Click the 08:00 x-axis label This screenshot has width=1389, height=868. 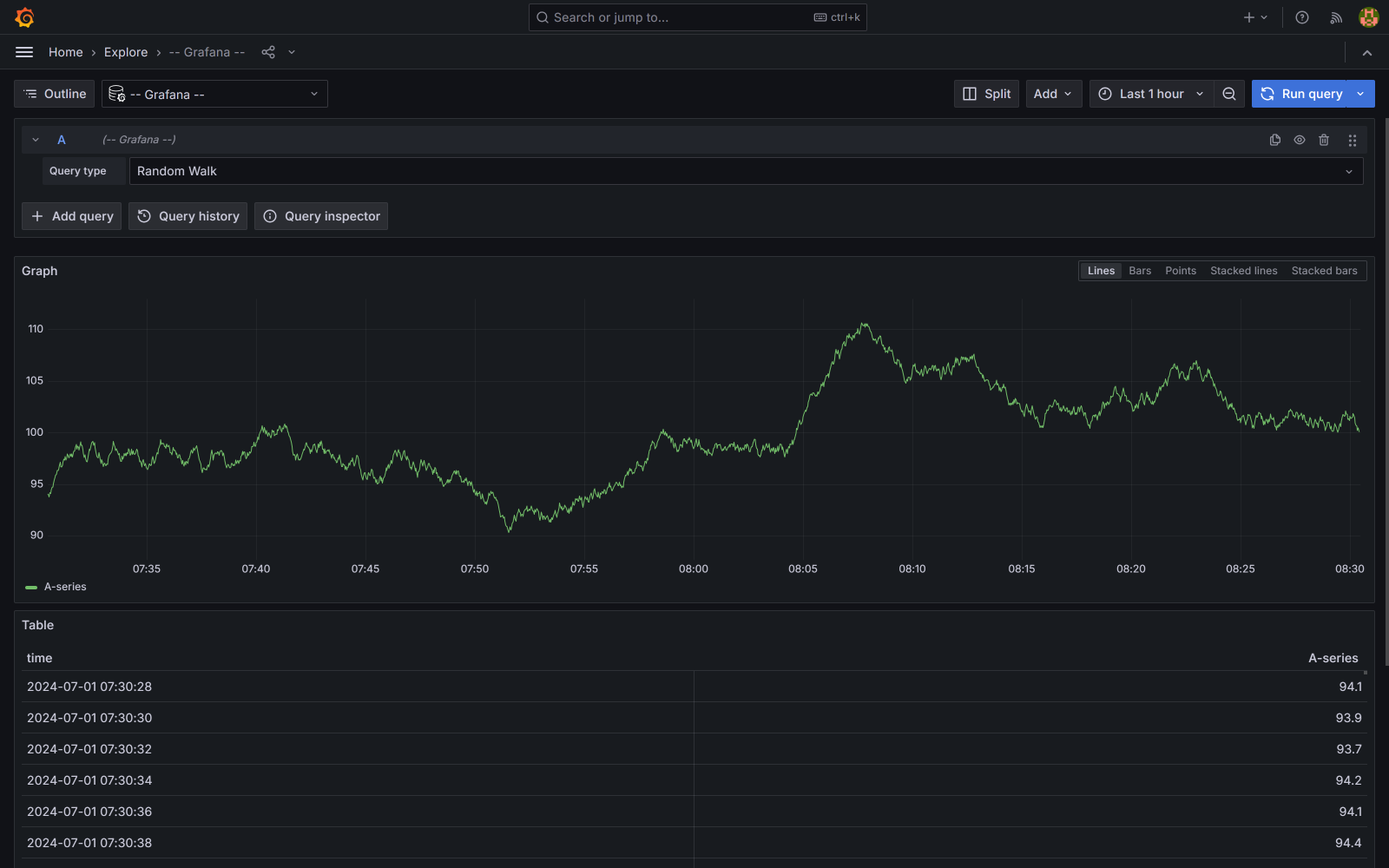click(x=694, y=569)
